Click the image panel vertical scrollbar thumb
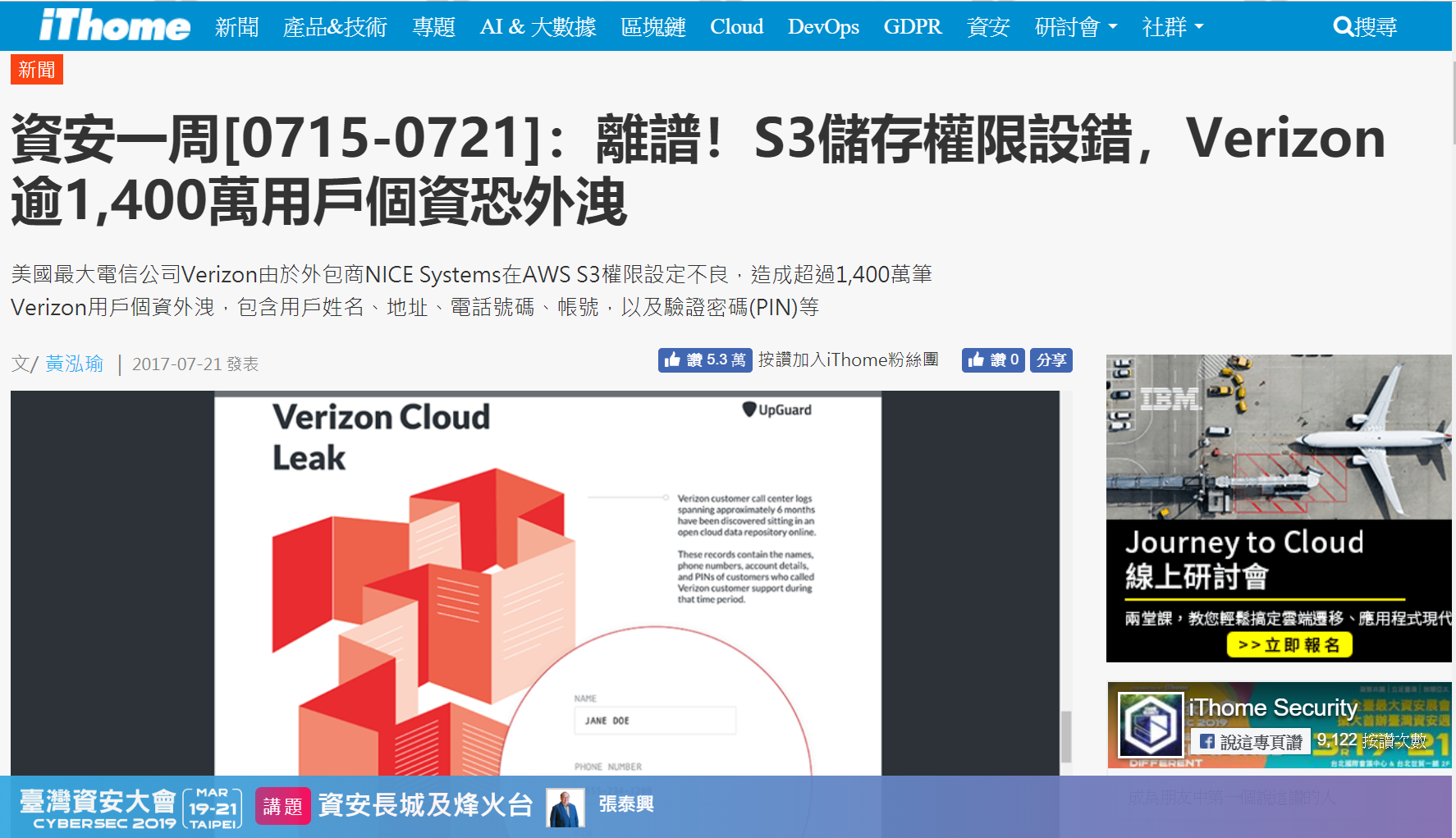 pos(1066,737)
